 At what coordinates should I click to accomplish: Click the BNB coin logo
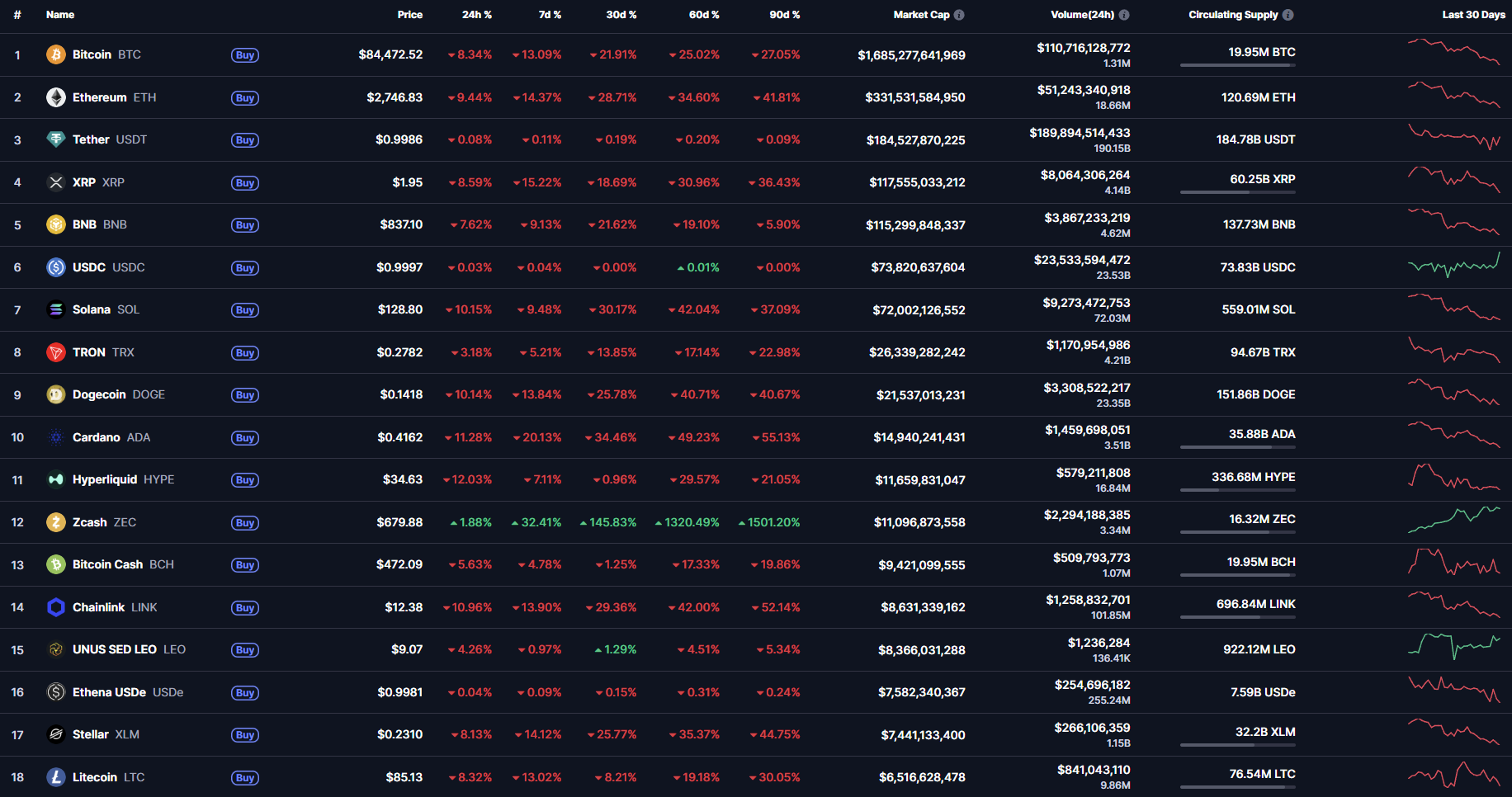[56, 224]
